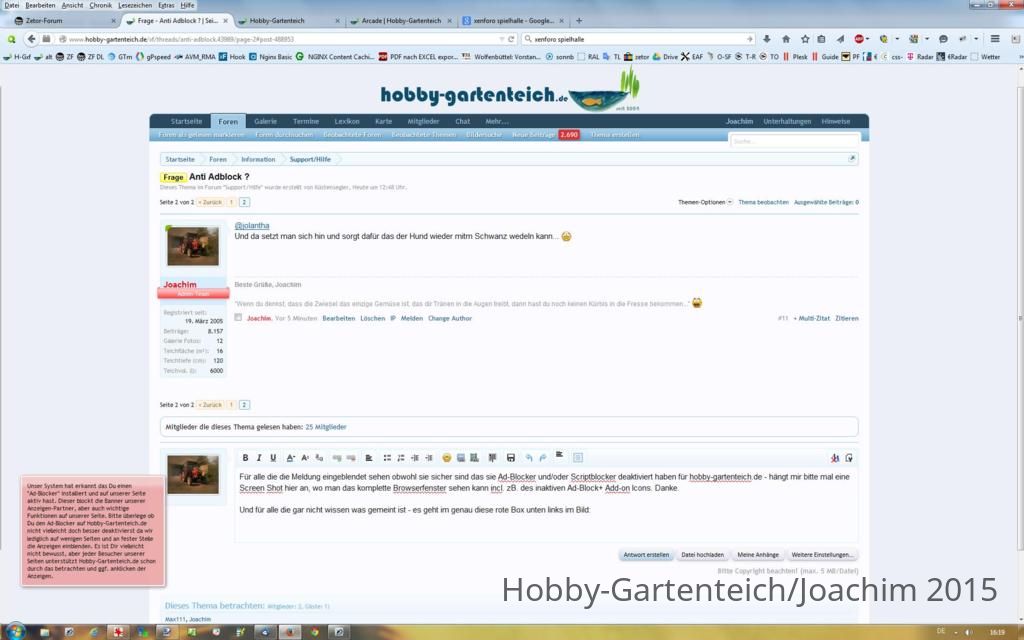Open address bar history dropdown
Image resolution: width=1024 pixels, height=640 pixels.
(x=502, y=39)
